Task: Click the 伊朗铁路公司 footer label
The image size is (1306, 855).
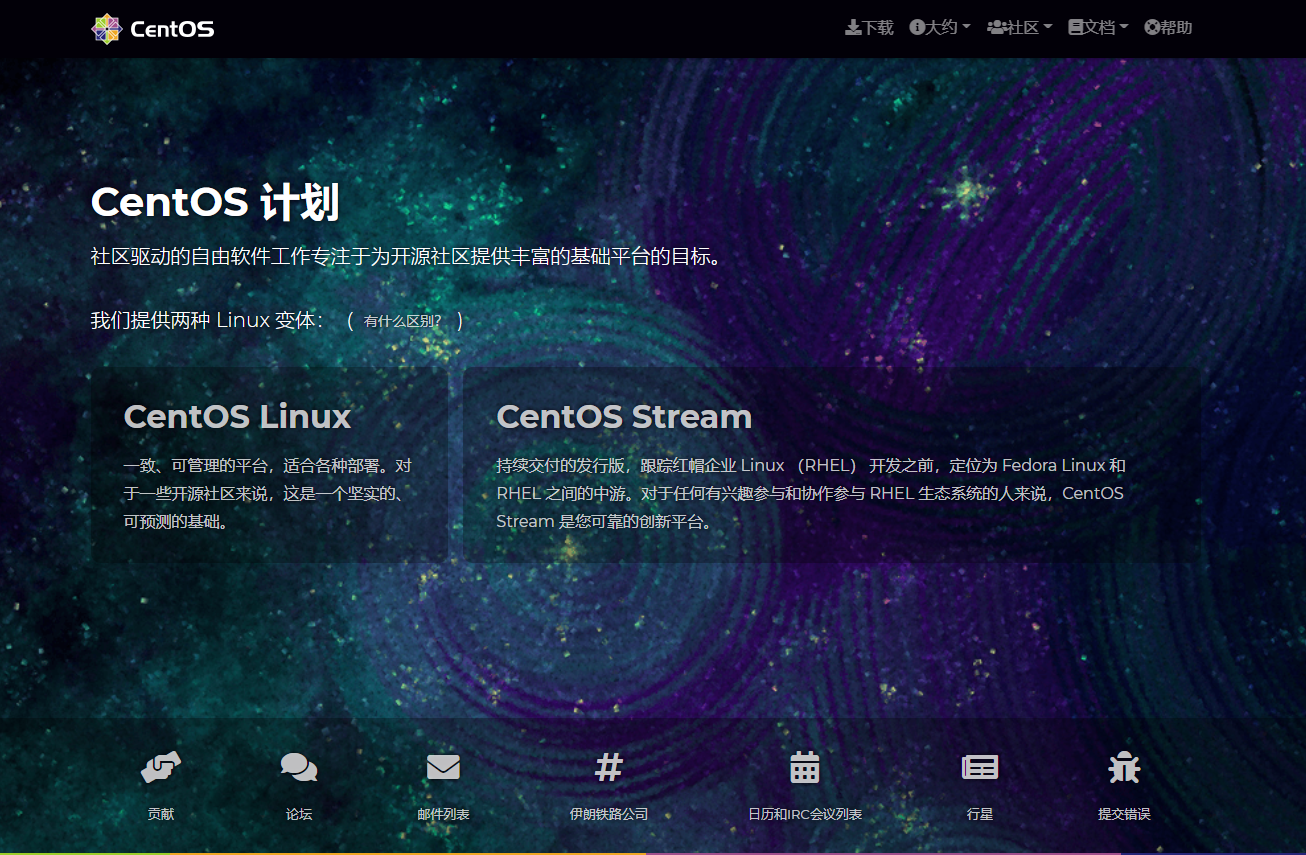Action: click(x=609, y=814)
